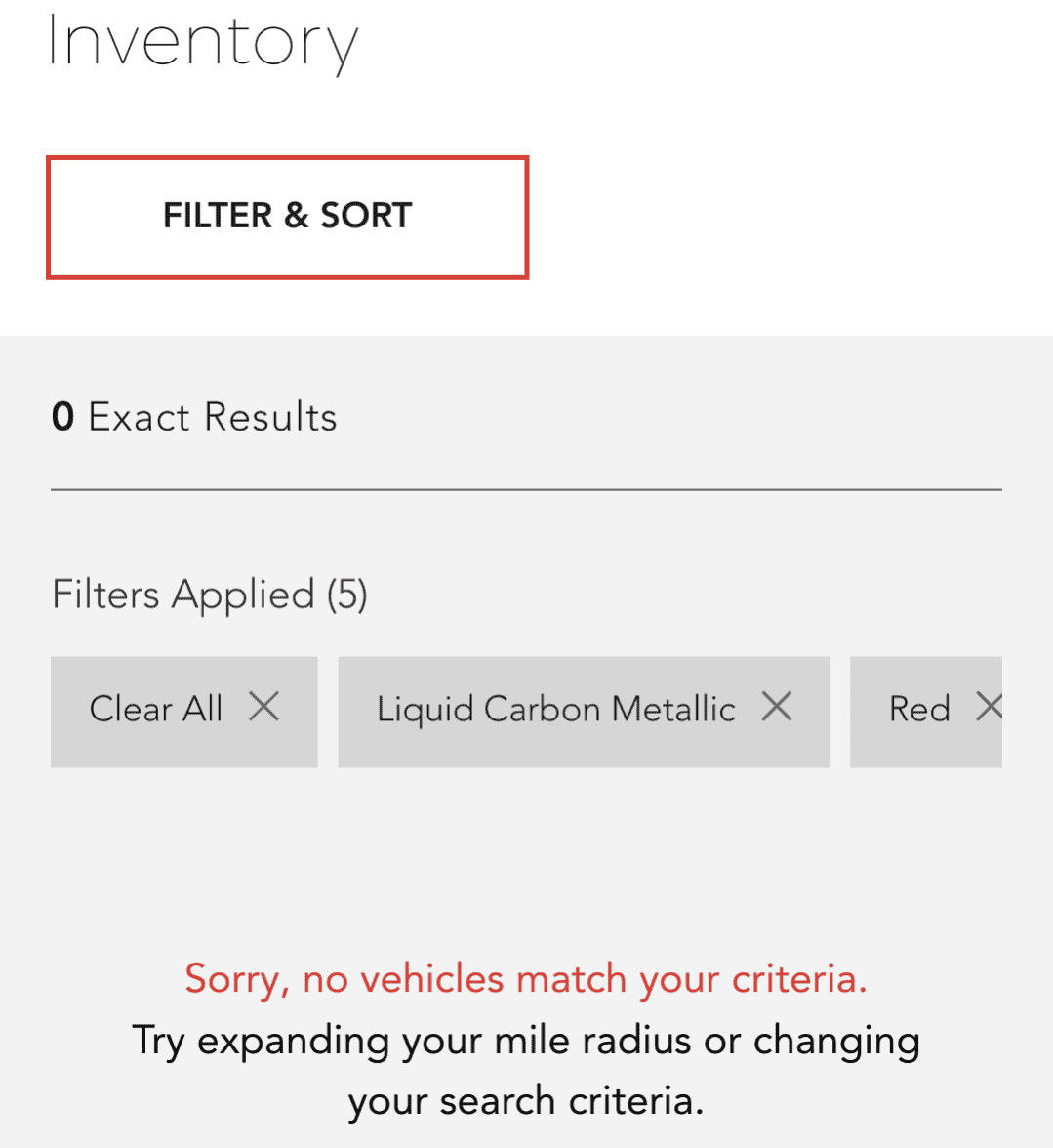Remove the Liquid Carbon Metallic filter X

click(x=777, y=706)
